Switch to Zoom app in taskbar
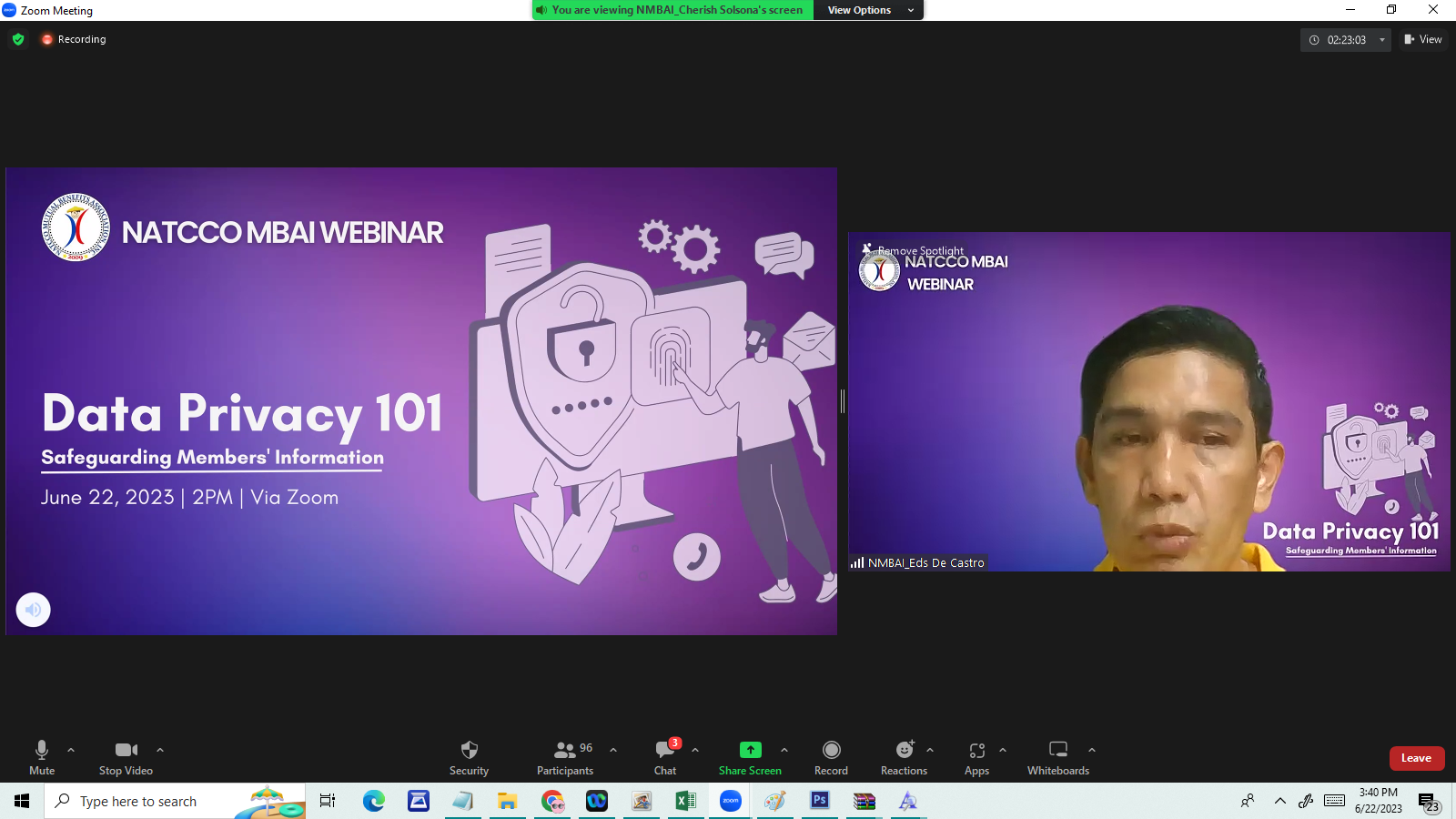 coord(731,801)
